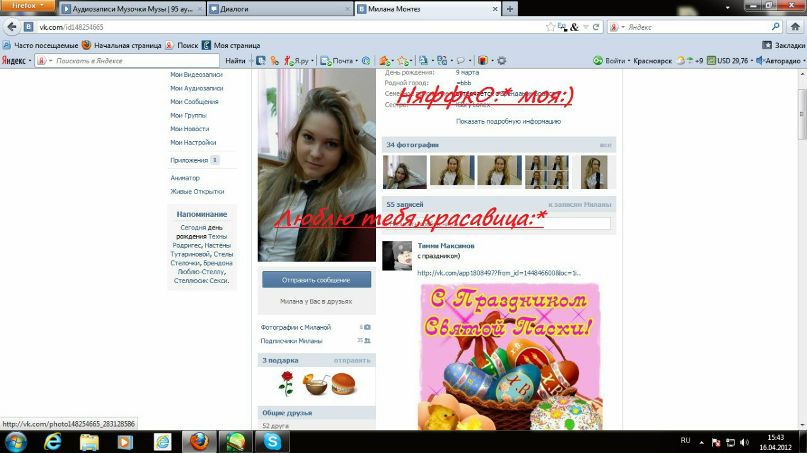Click the magnifier in Yandex search box
This screenshot has width=807, height=453.
coord(776,27)
